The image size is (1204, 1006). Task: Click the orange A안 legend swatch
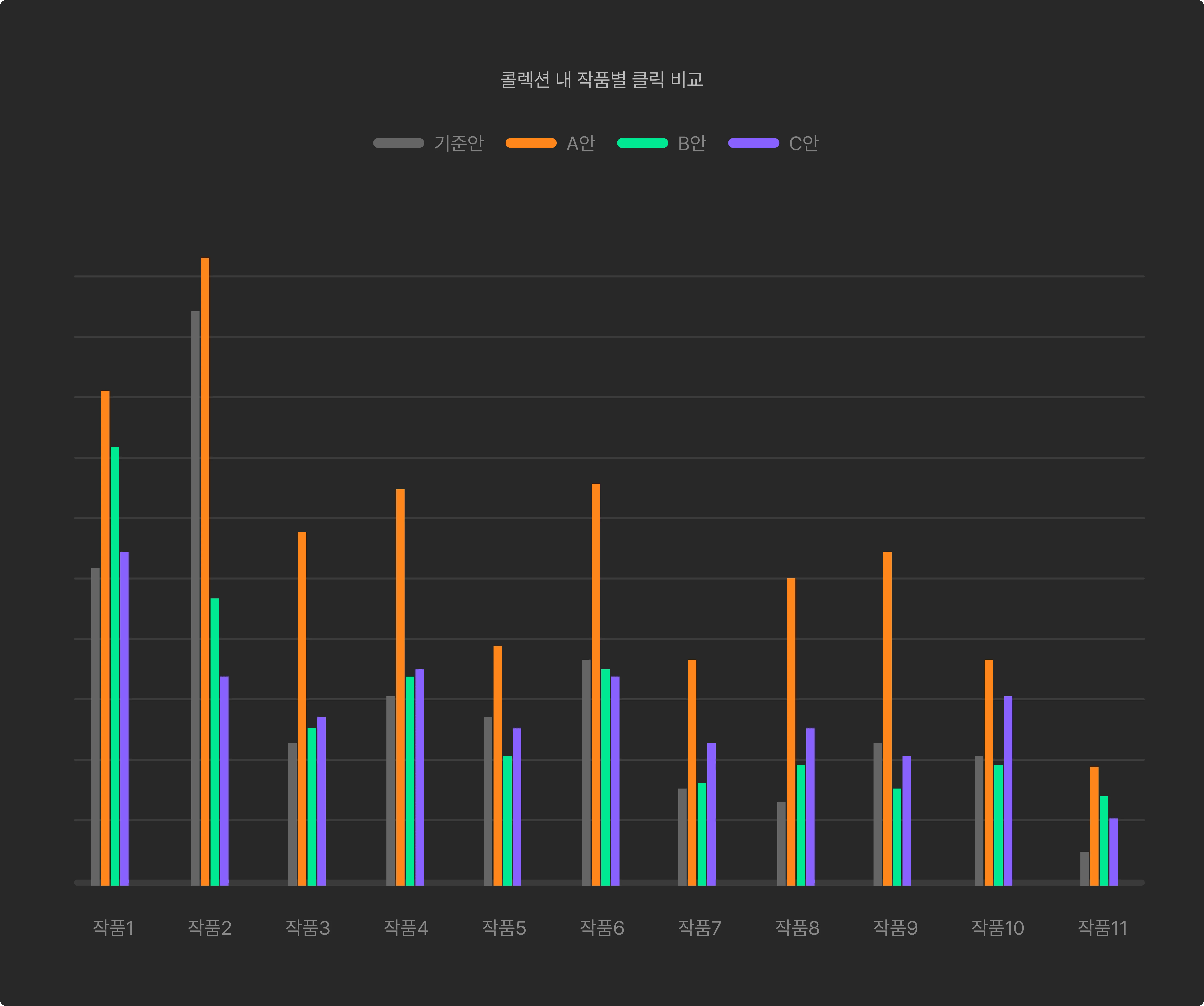pos(531,143)
